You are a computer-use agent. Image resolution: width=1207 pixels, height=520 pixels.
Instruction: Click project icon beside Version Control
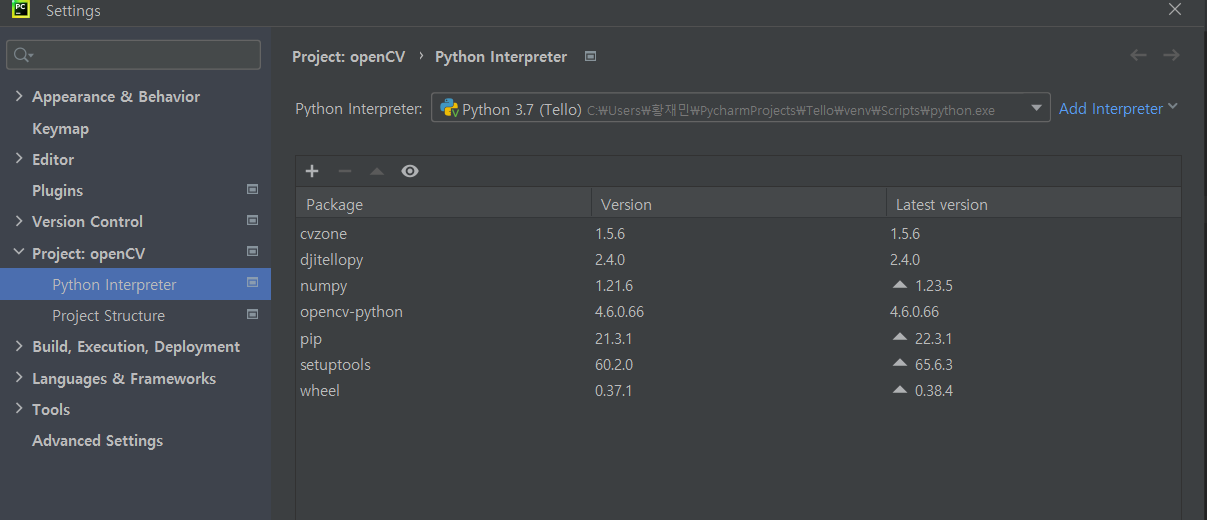click(x=252, y=220)
